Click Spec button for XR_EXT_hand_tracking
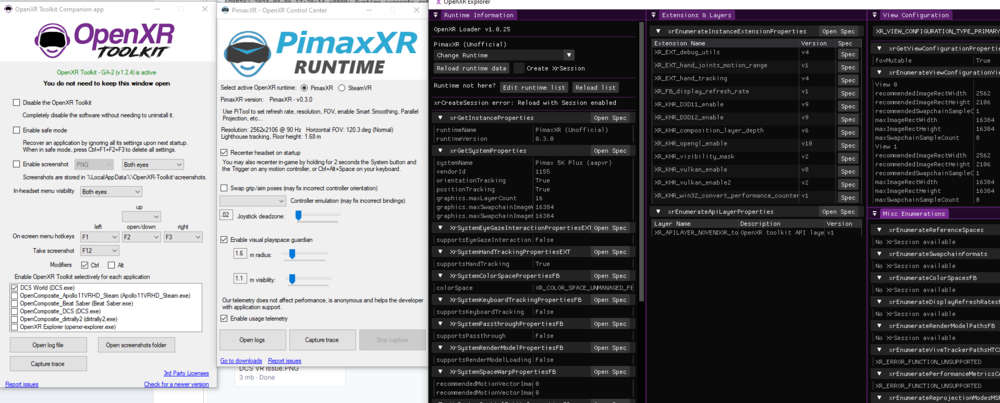1000x403 pixels. coord(846,78)
